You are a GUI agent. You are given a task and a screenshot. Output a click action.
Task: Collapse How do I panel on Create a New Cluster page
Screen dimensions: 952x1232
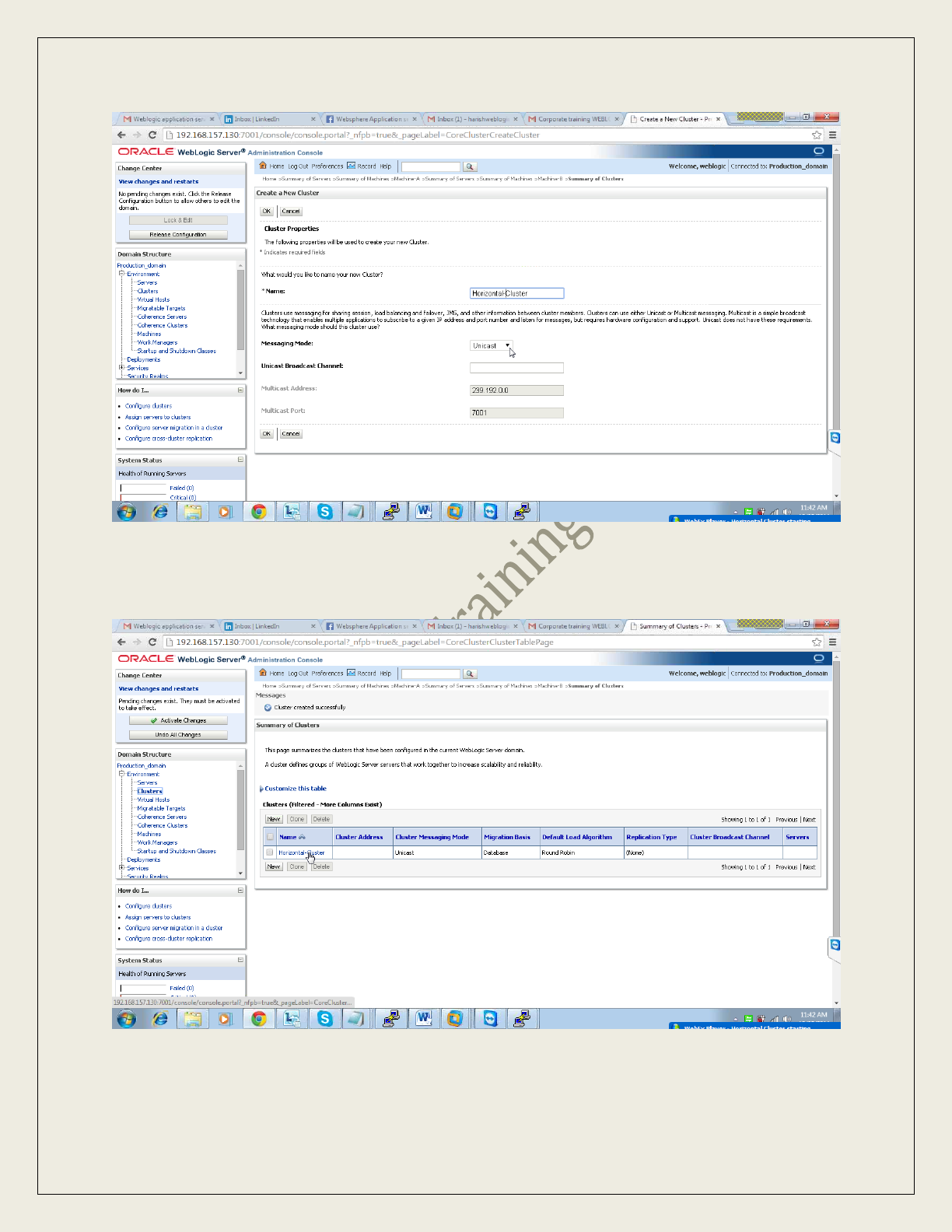tap(240, 390)
